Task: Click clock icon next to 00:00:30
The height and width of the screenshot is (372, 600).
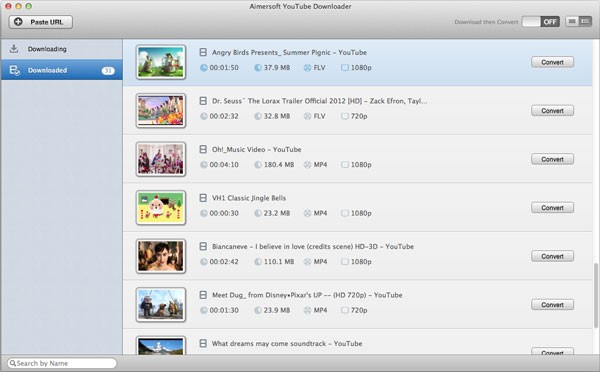Action: [x=204, y=214]
